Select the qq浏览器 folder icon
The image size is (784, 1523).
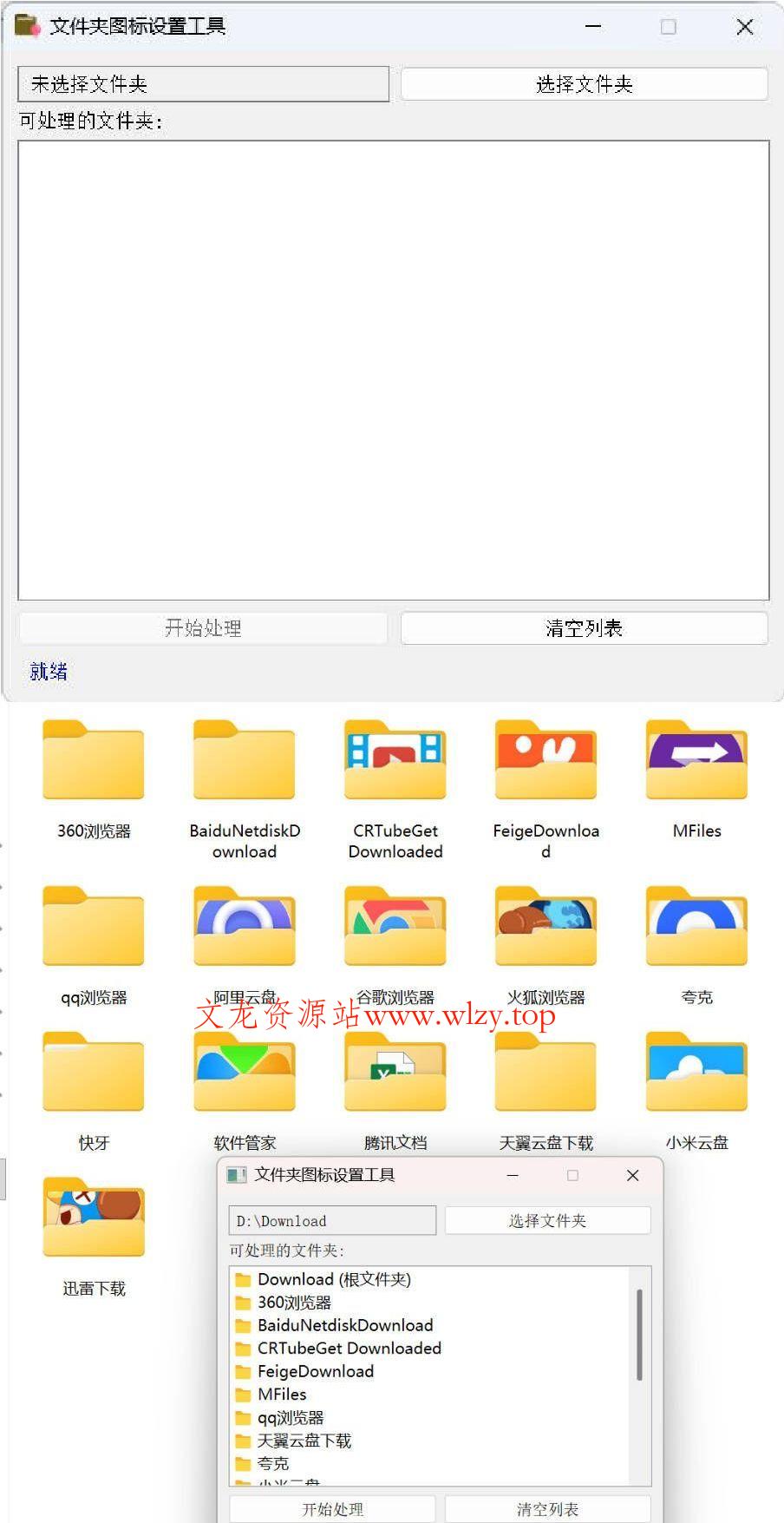pos(94,926)
